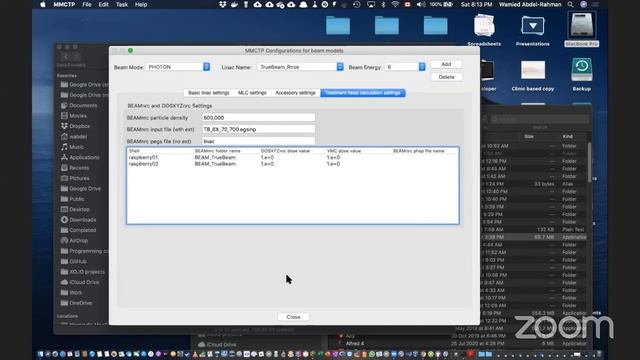640x360 pixels.
Task: Switch to Basic linac settings tab
Action: [x=209, y=93]
